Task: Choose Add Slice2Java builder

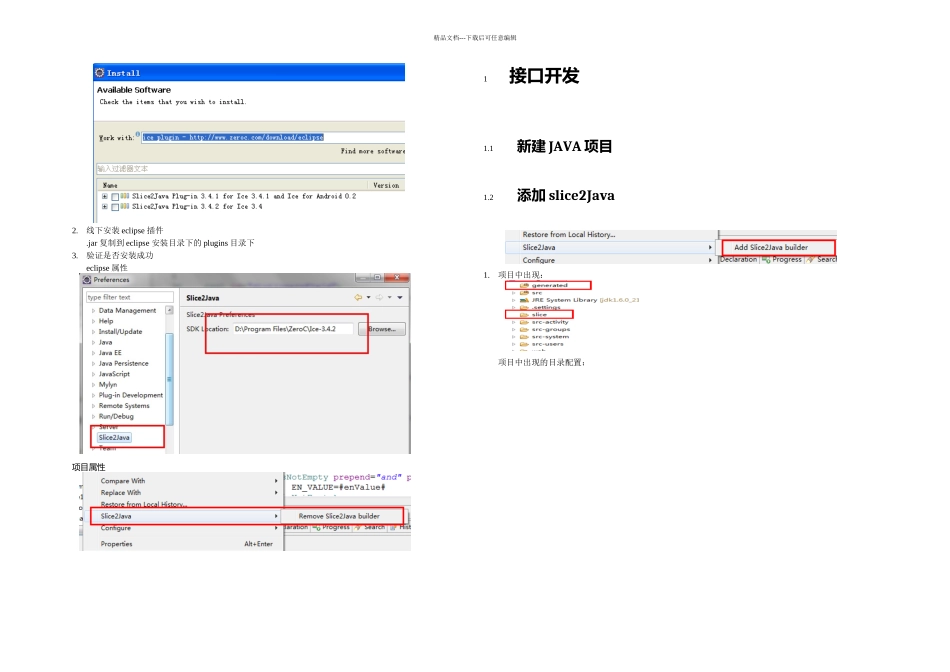Action: (x=771, y=247)
